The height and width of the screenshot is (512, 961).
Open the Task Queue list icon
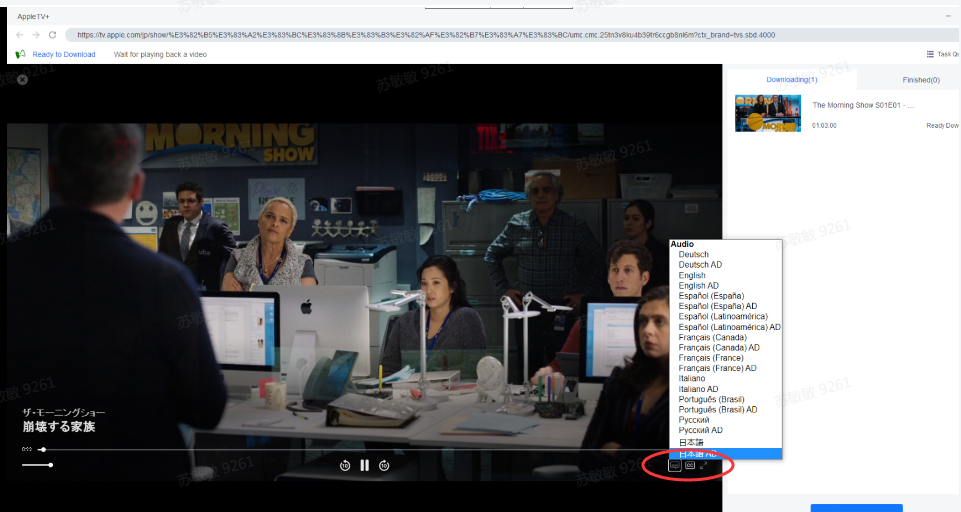(x=930, y=54)
